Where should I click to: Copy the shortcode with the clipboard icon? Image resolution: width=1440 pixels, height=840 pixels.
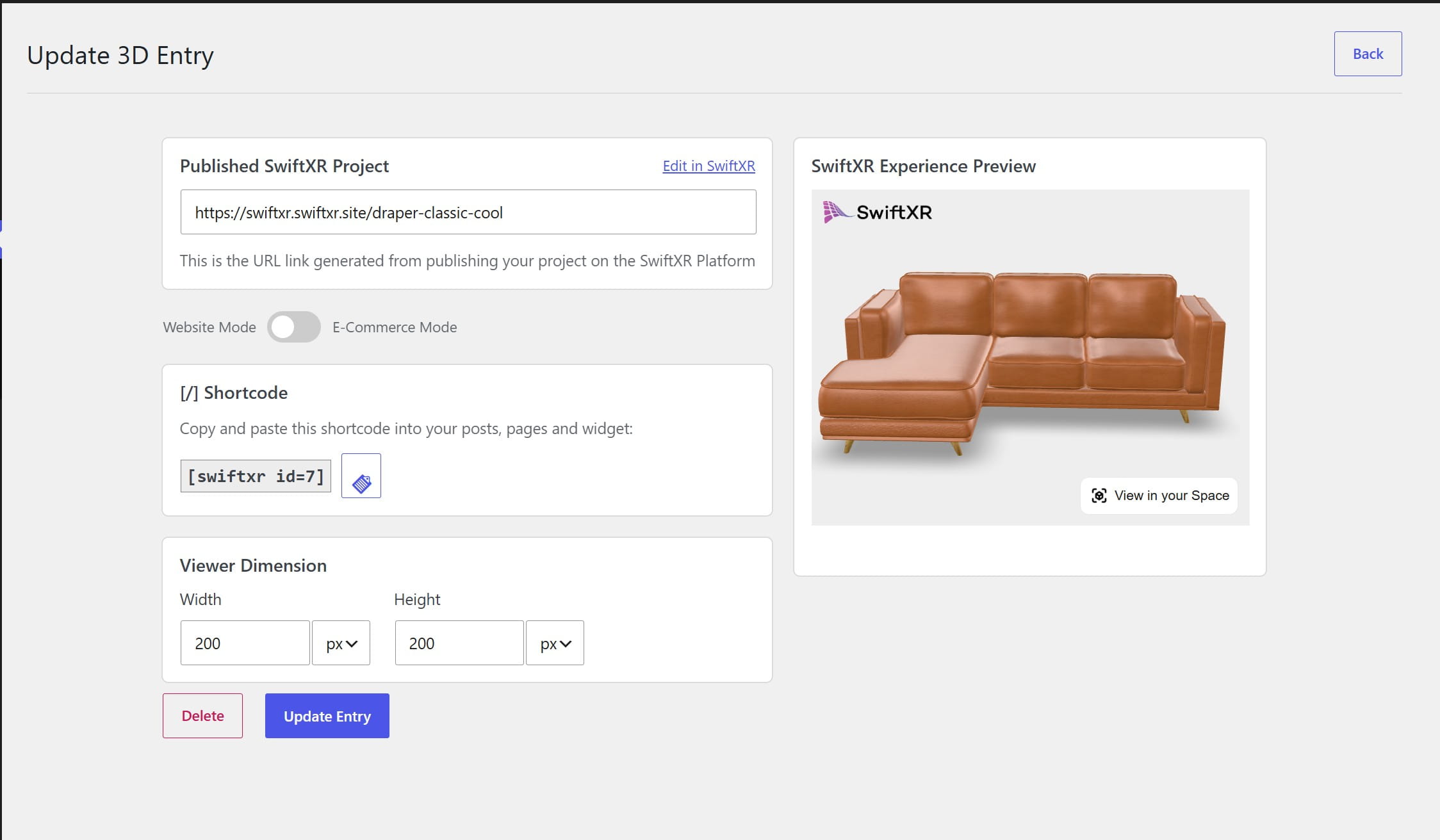coord(361,476)
